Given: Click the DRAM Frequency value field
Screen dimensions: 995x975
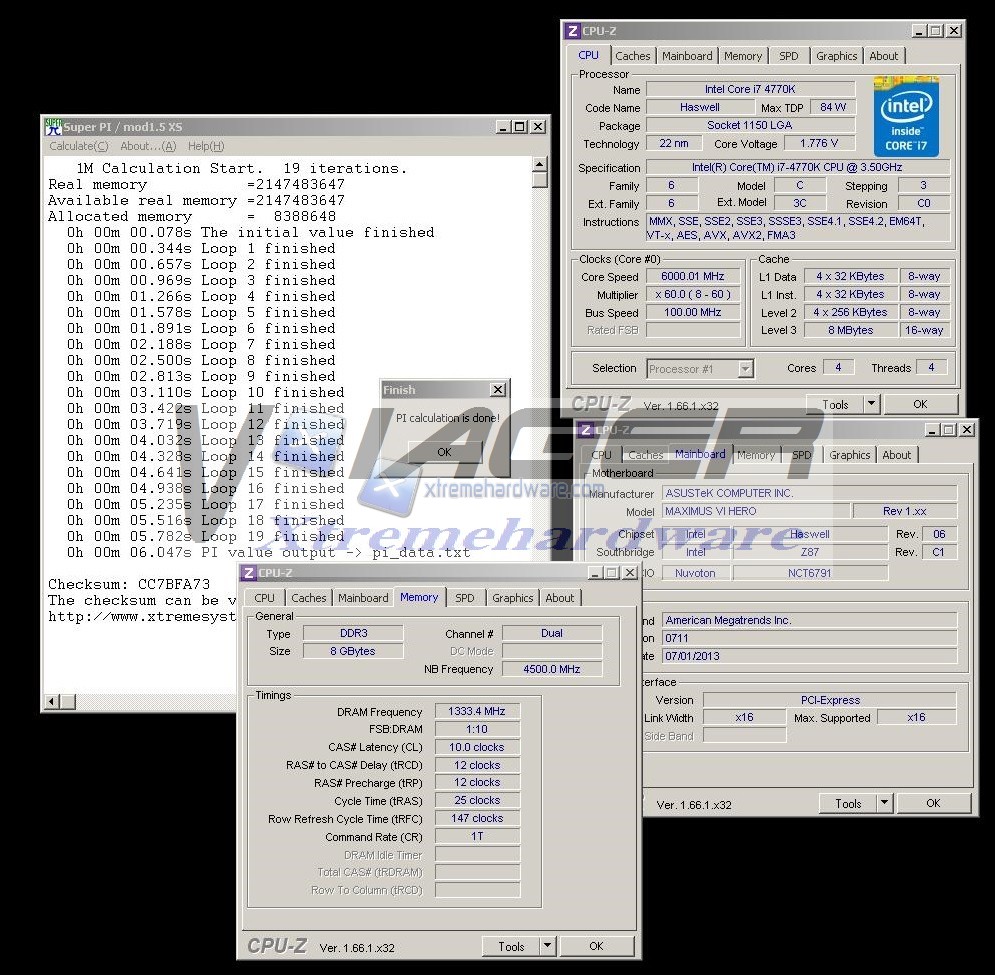Looking at the screenshot, I should [x=476, y=711].
